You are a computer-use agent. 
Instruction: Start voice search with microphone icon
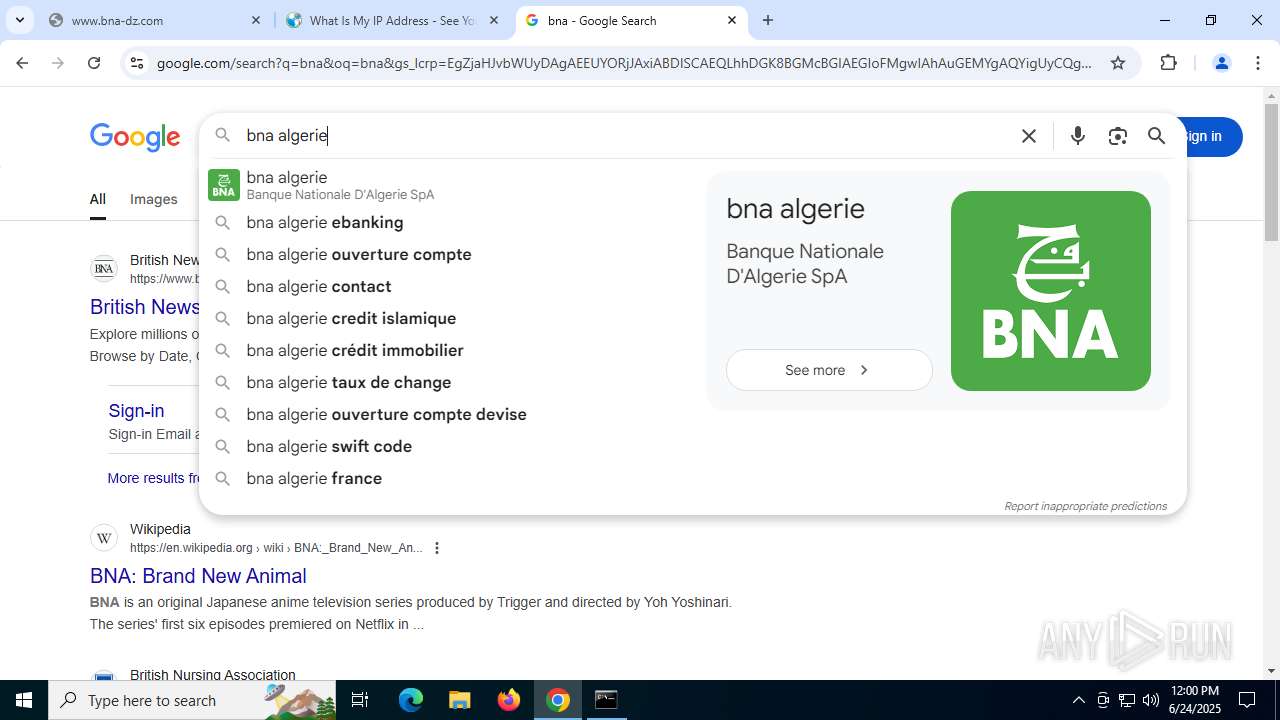1077,136
